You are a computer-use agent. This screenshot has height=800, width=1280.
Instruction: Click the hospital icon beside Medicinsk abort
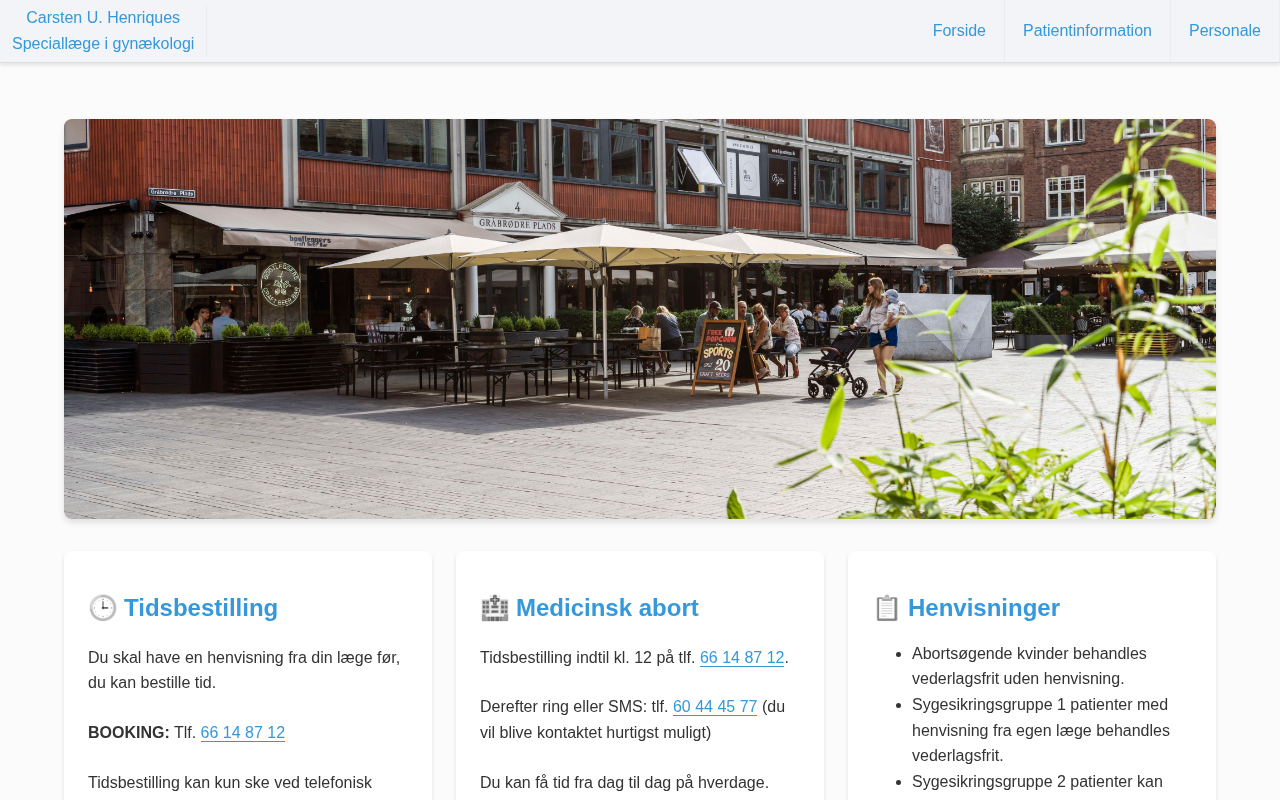(494, 608)
